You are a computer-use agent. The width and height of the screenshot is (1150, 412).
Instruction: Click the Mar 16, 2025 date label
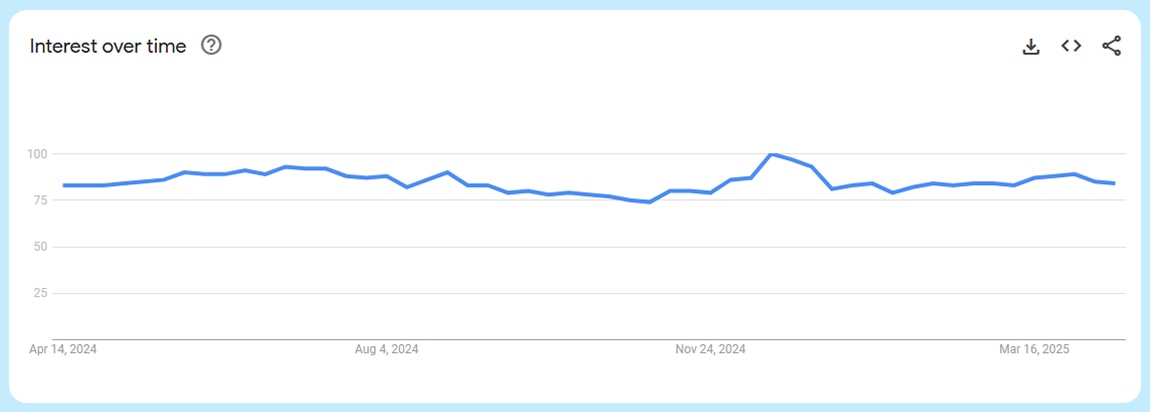(x=1034, y=349)
